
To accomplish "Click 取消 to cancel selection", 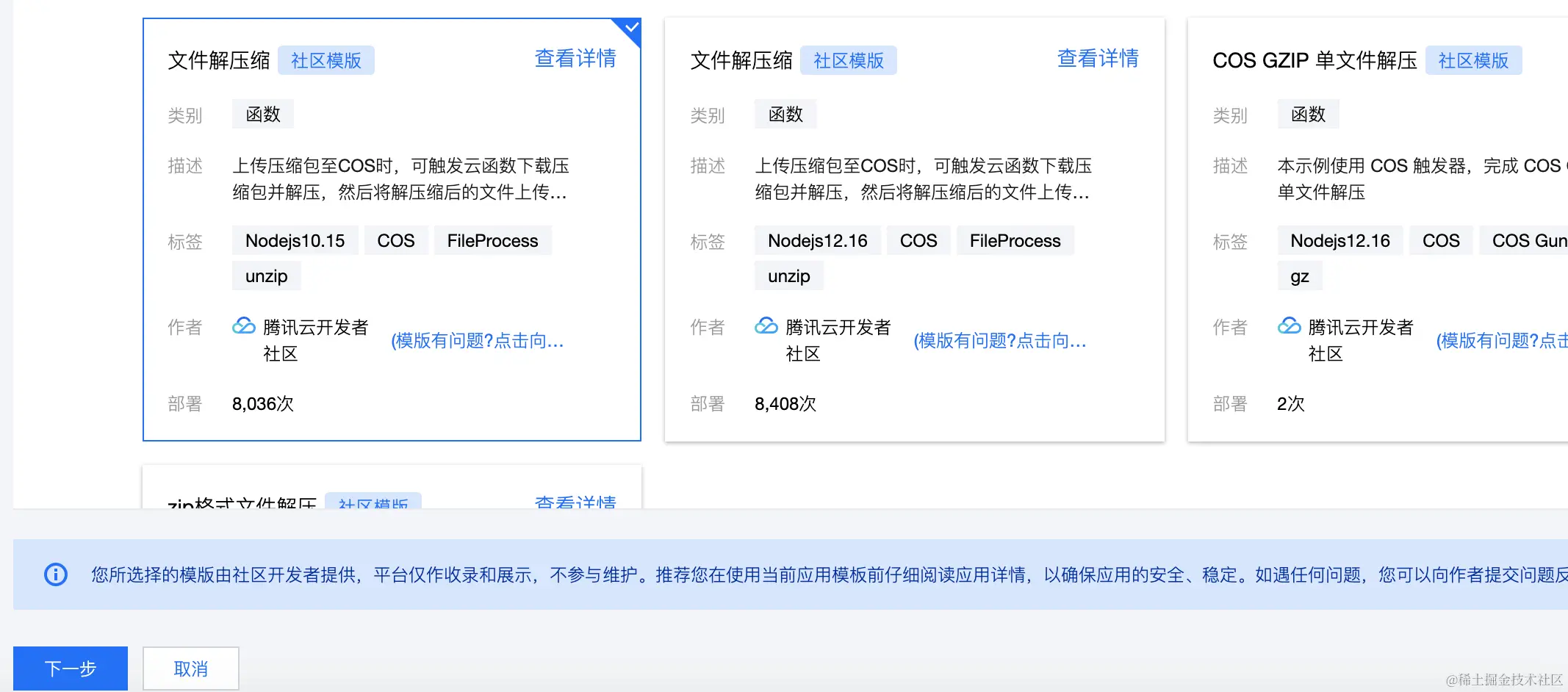I will (190, 668).
